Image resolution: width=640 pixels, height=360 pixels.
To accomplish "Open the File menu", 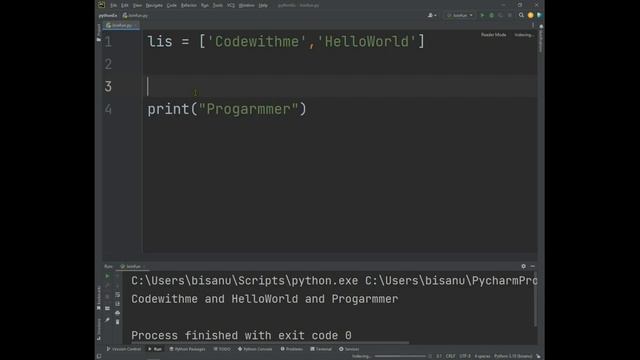I will click(x=113, y=5).
